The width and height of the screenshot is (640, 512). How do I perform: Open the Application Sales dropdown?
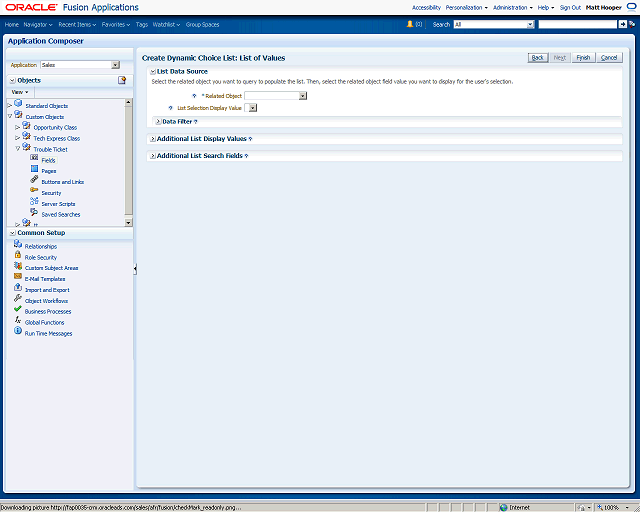pos(116,65)
